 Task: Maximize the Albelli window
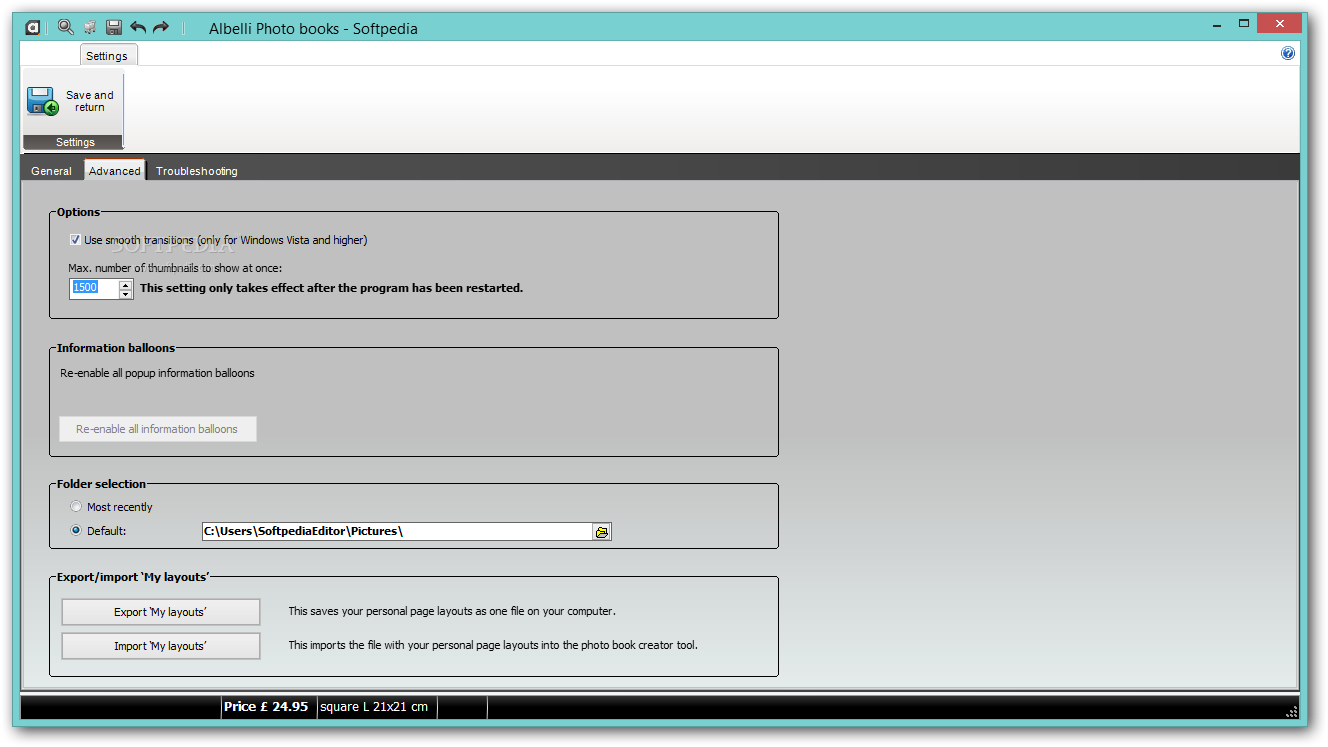point(1244,22)
